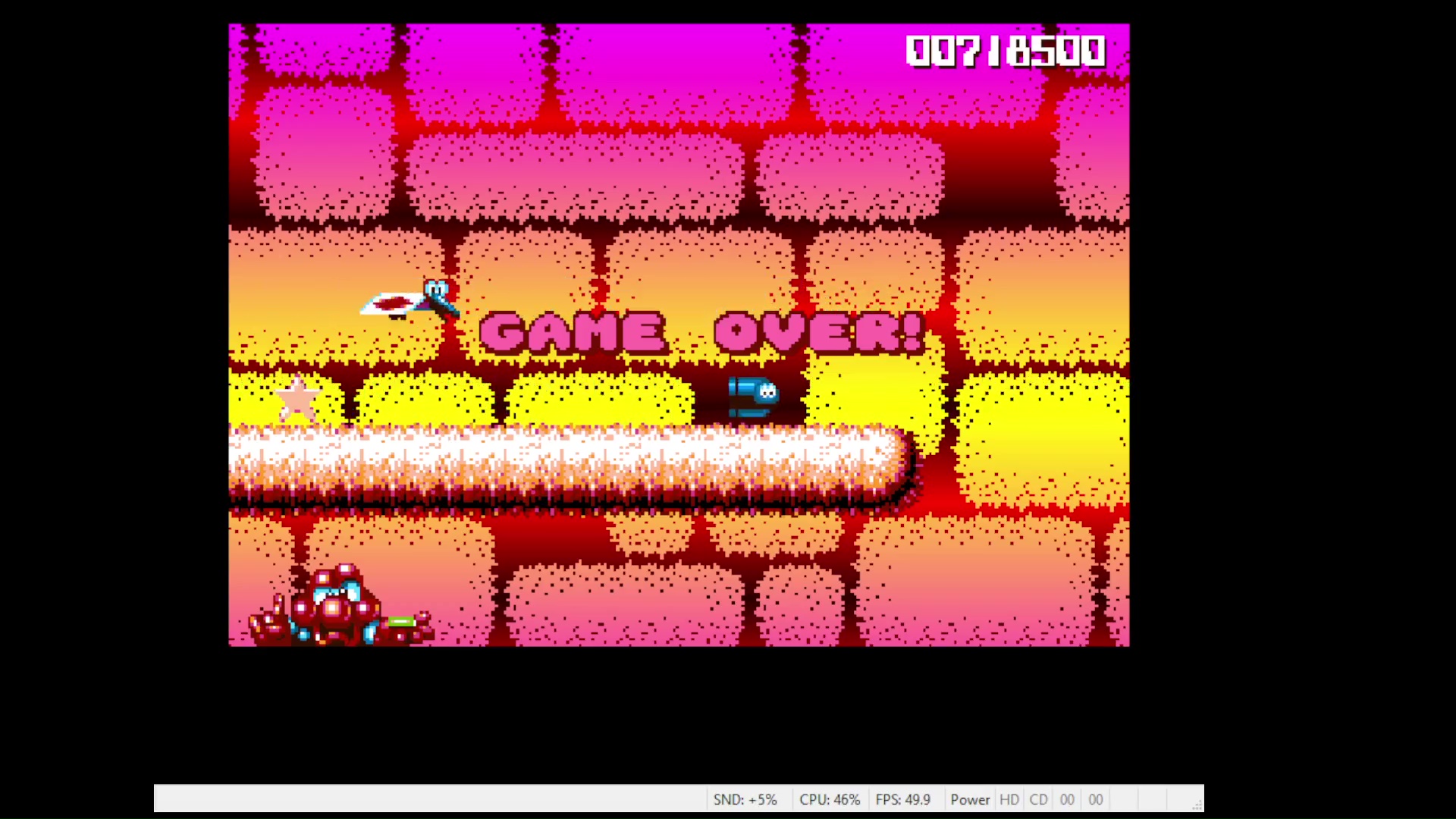Screen dimensions: 1456x819
Task: Click the CD drive activity indicator
Action: (x=1038, y=799)
